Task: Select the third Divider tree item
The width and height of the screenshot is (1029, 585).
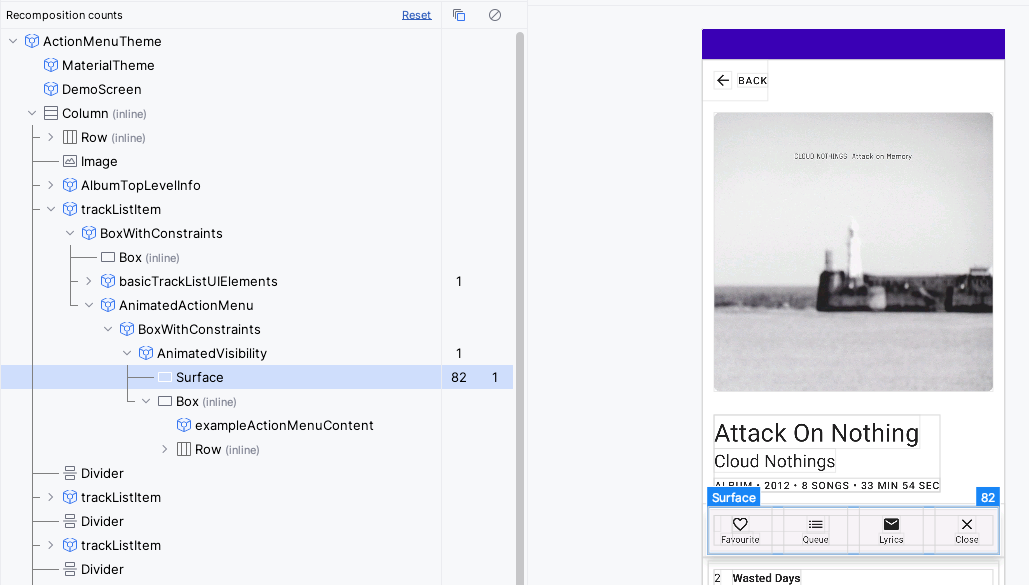Action: click(x=102, y=569)
